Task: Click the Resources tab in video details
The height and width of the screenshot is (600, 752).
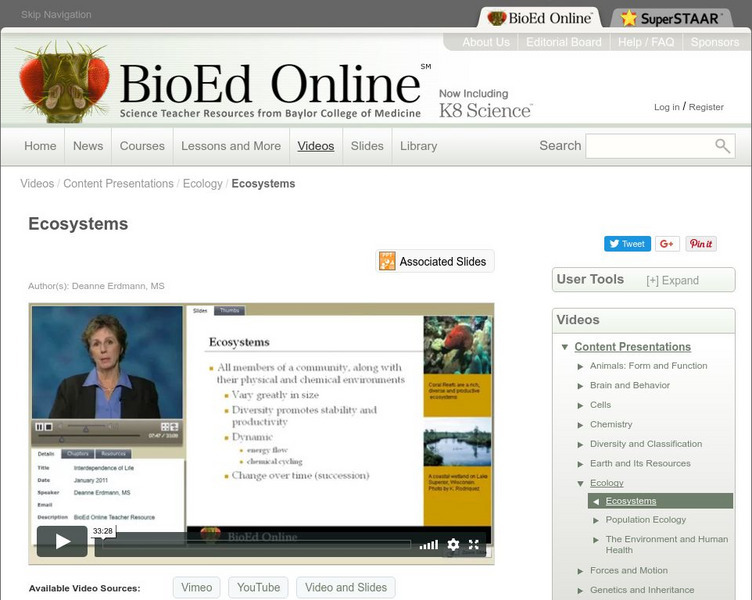Action: (x=113, y=453)
